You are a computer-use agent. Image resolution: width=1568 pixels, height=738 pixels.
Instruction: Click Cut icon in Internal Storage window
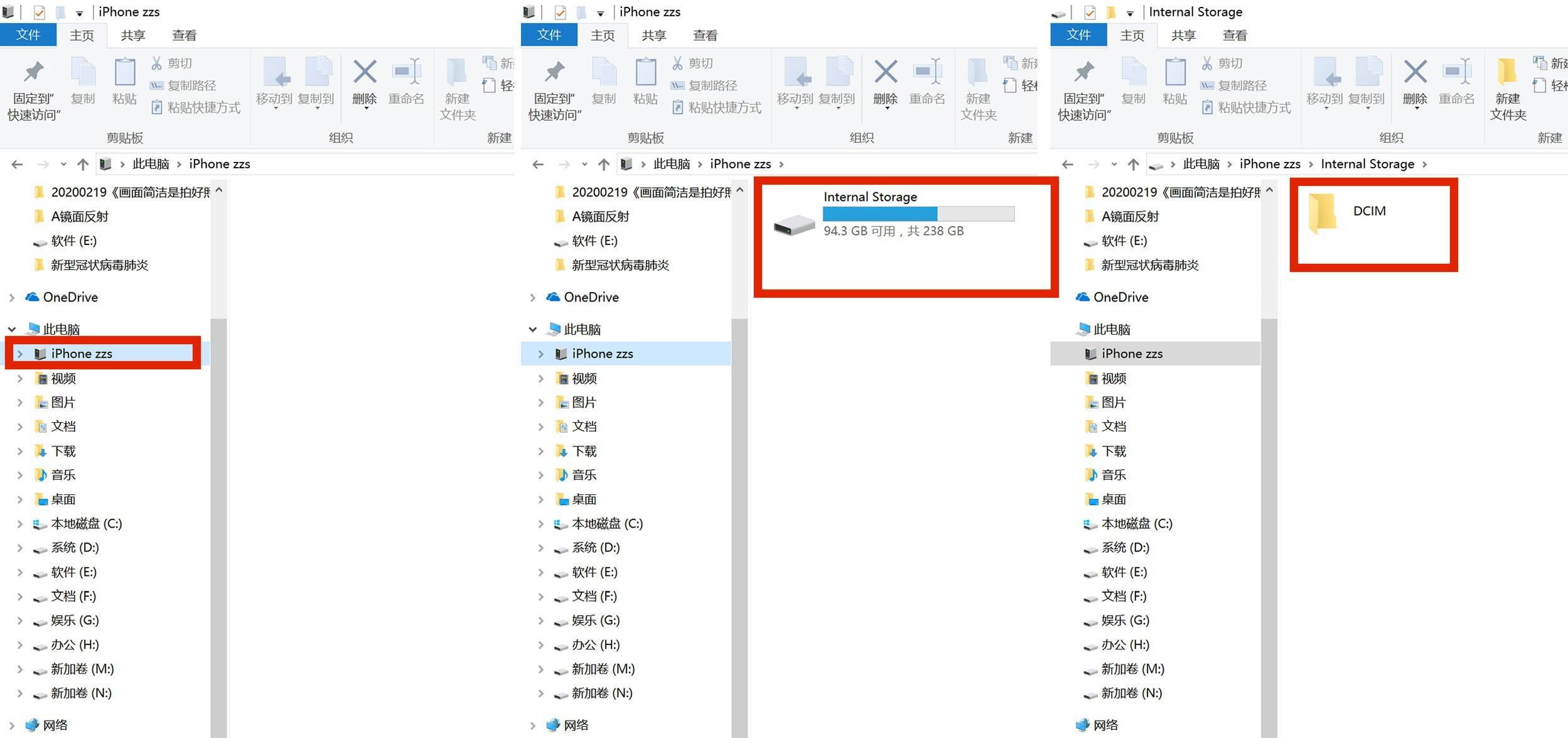coord(1207,63)
